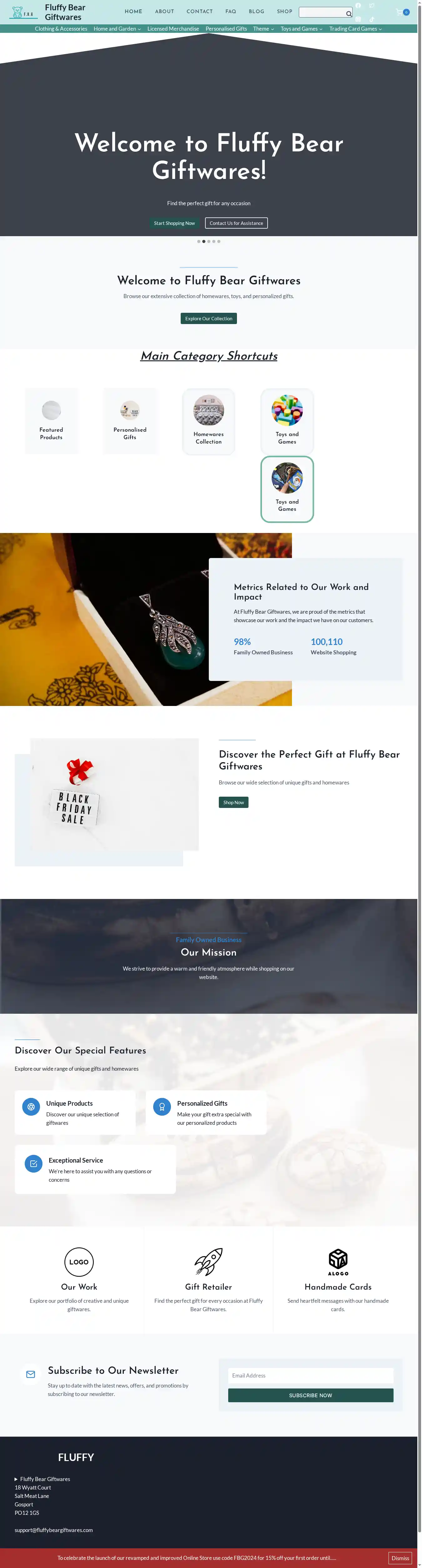Image resolution: width=422 pixels, height=1568 pixels.
Task: Open the Facebook social icon
Action: (358, 6)
